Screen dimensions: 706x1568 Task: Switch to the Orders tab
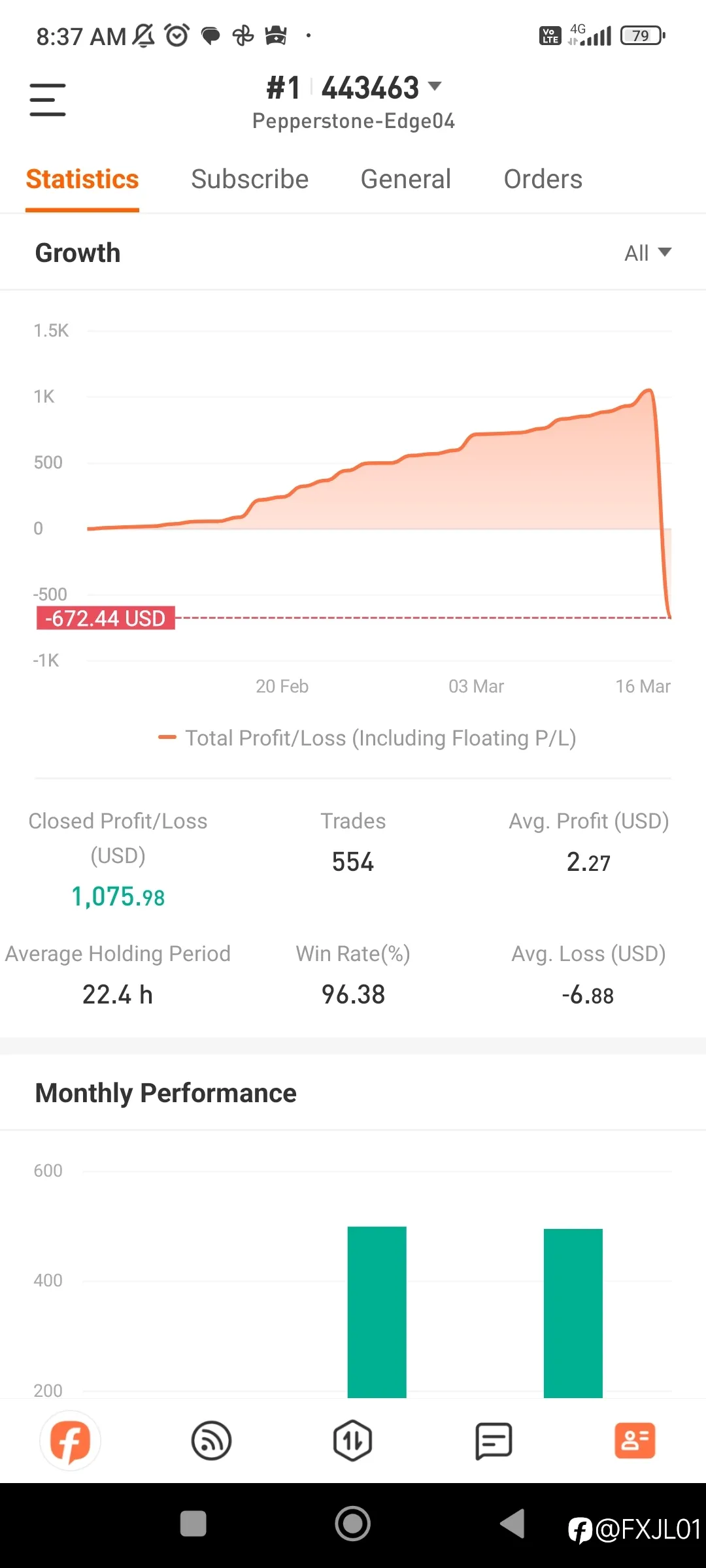[x=543, y=179]
